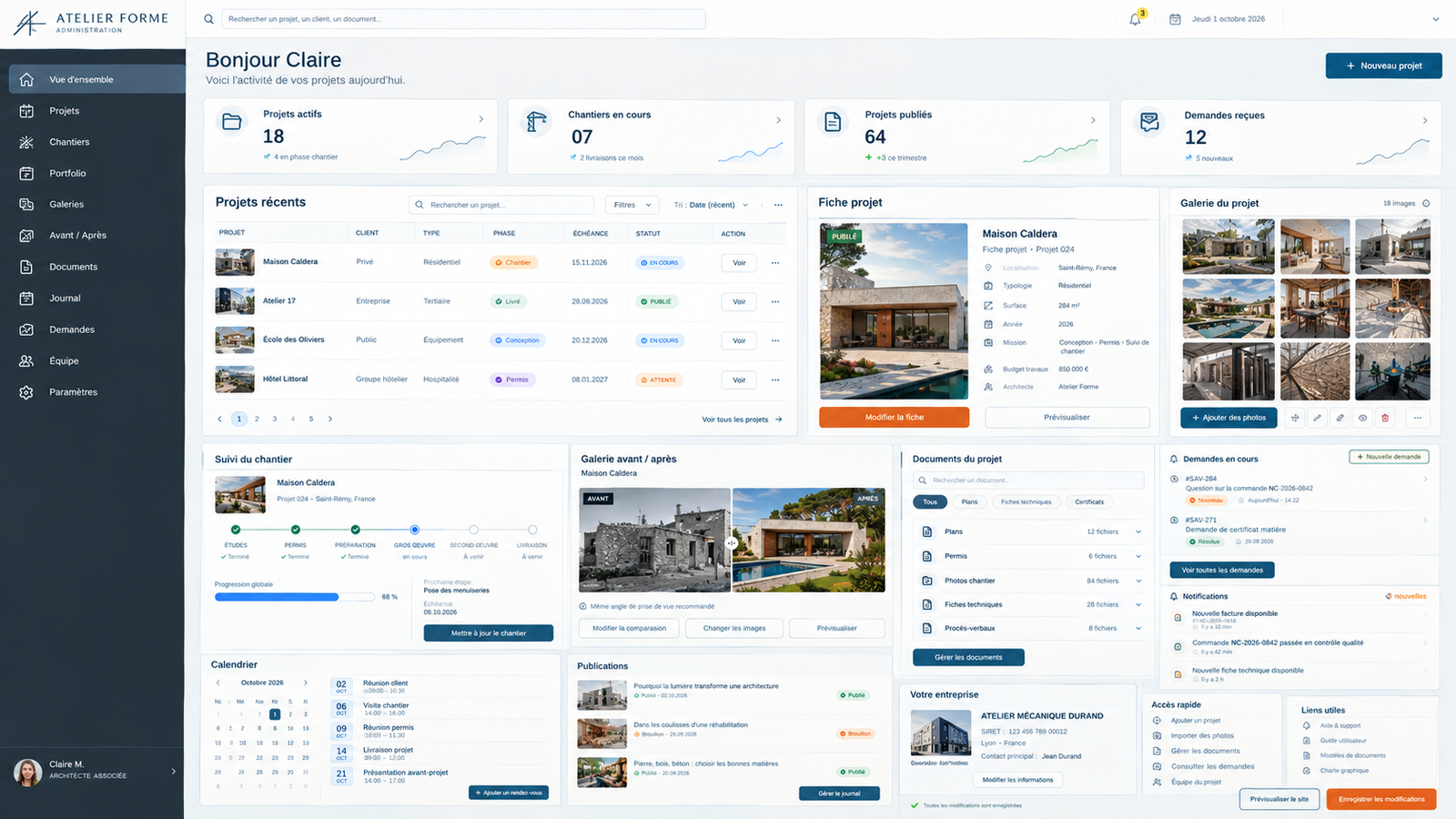Open the more options for the Atelier 17 row
The width and height of the screenshot is (1456, 819).
coord(775,301)
